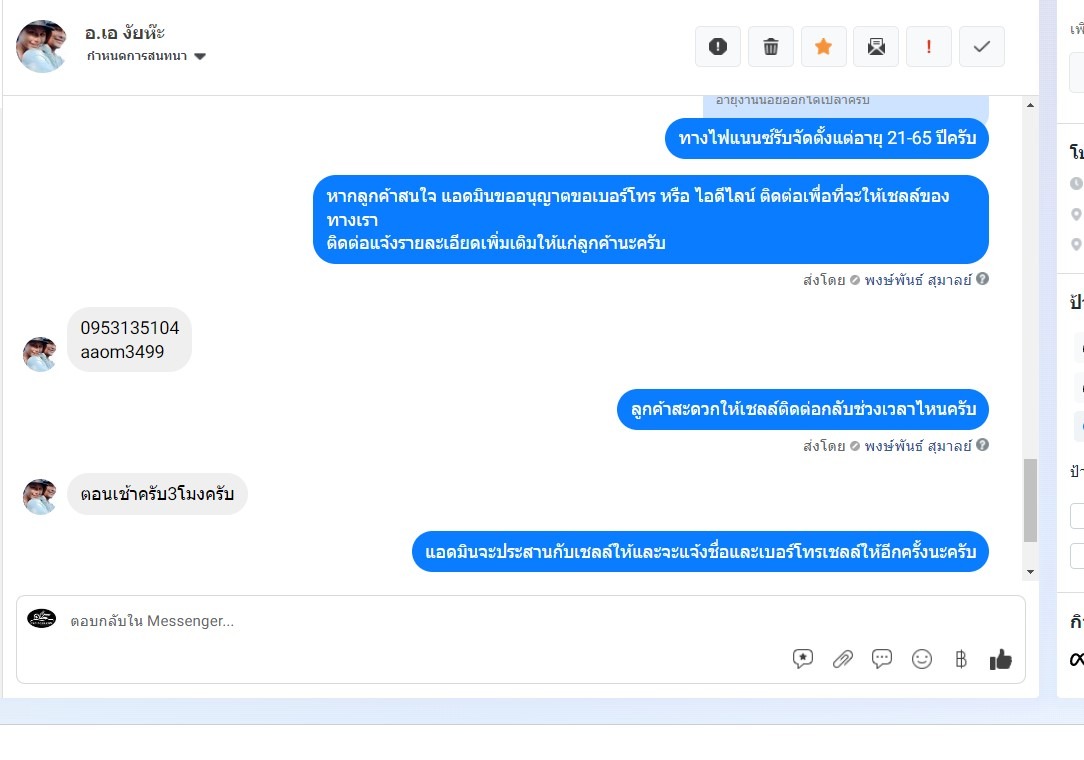This screenshot has width=1084, height=760.
Task: Request payment with baht icon
Action: [x=961, y=658]
